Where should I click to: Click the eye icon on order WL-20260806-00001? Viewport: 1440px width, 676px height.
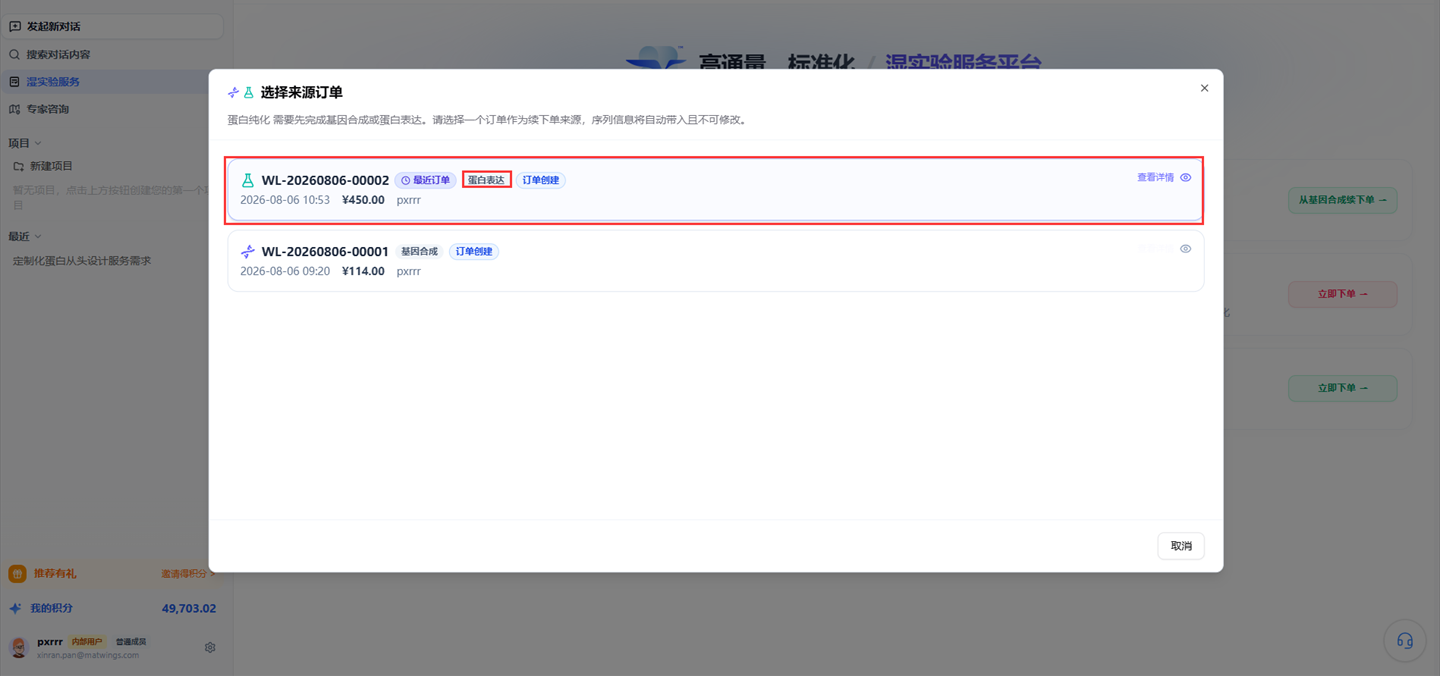(1185, 249)
